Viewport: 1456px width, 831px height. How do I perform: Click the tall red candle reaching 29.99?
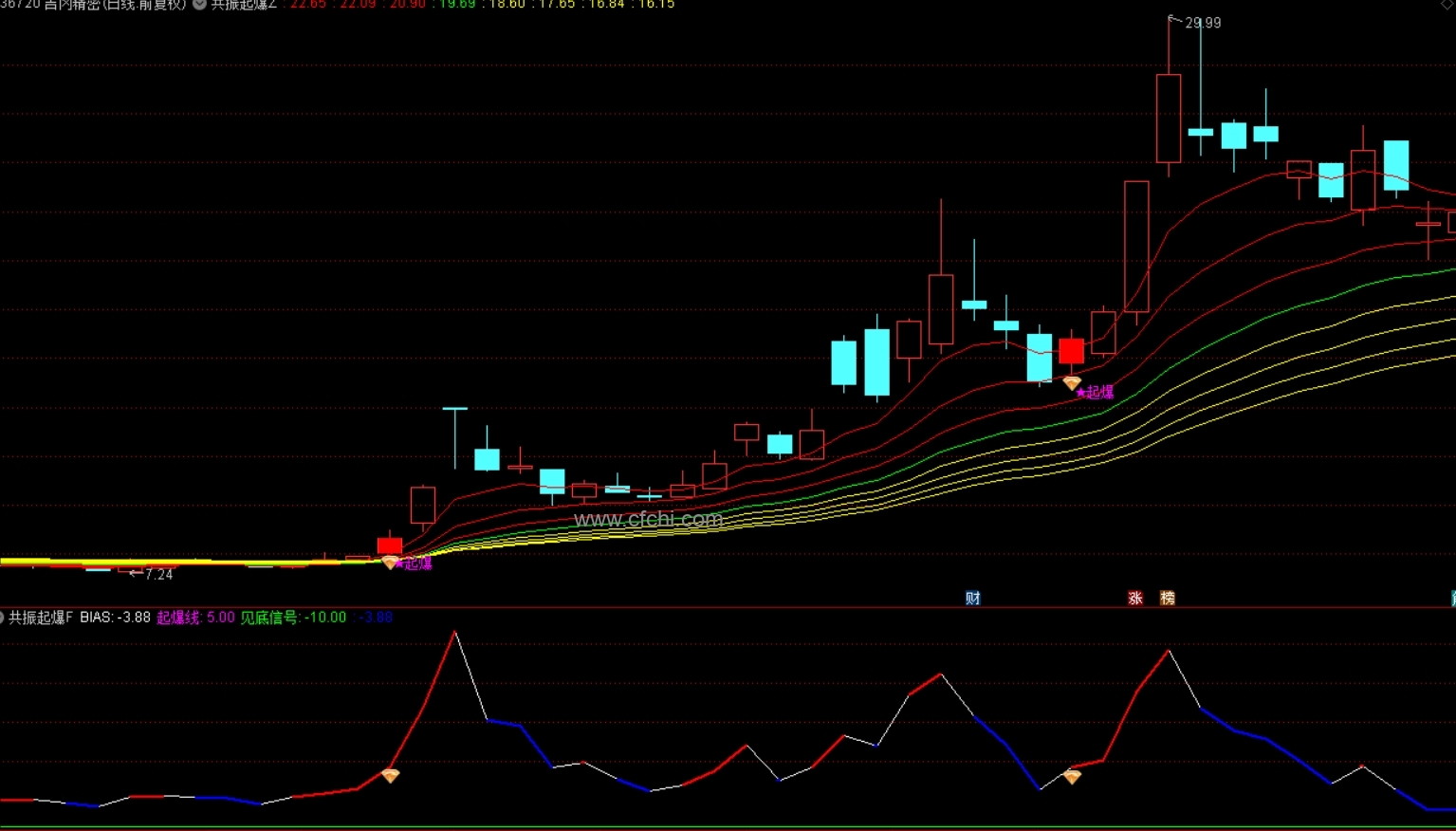point(1169,119)
